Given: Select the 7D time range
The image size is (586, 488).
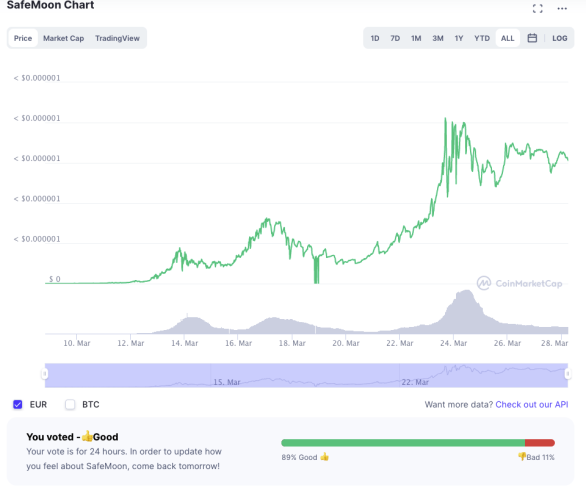Looking at the screenshot, I should [395, 38].
